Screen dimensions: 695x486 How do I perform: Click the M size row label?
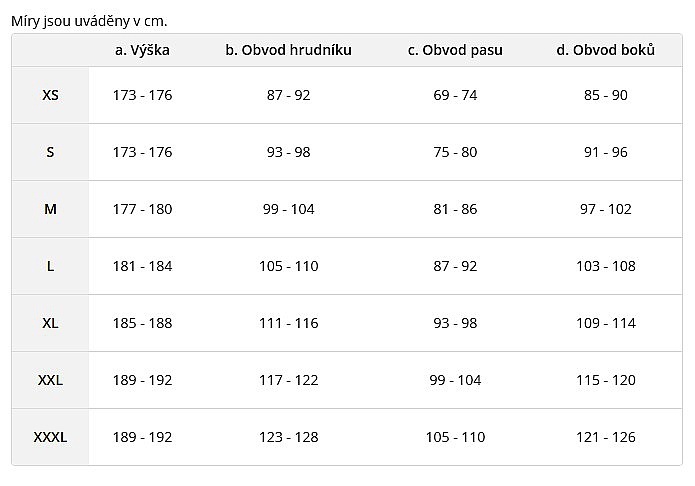(51, 209)
